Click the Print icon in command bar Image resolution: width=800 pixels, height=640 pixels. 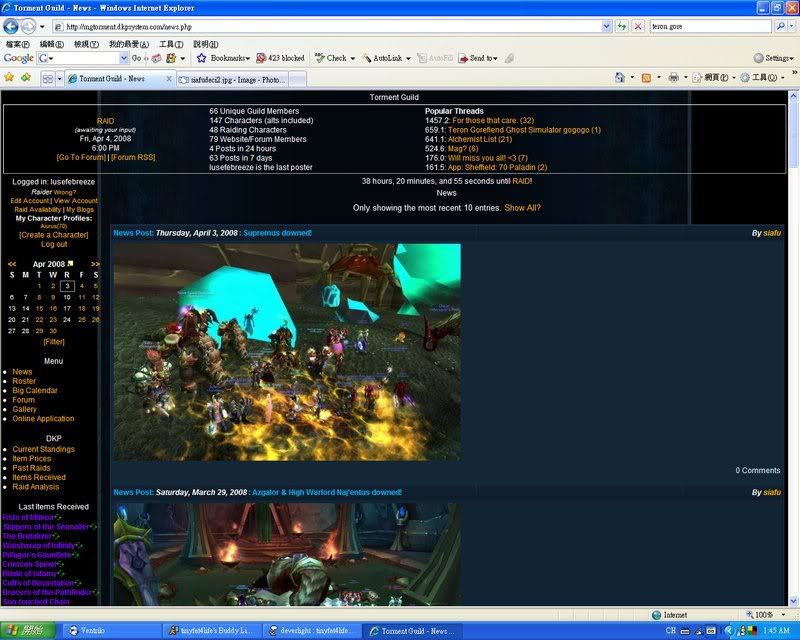673,78
